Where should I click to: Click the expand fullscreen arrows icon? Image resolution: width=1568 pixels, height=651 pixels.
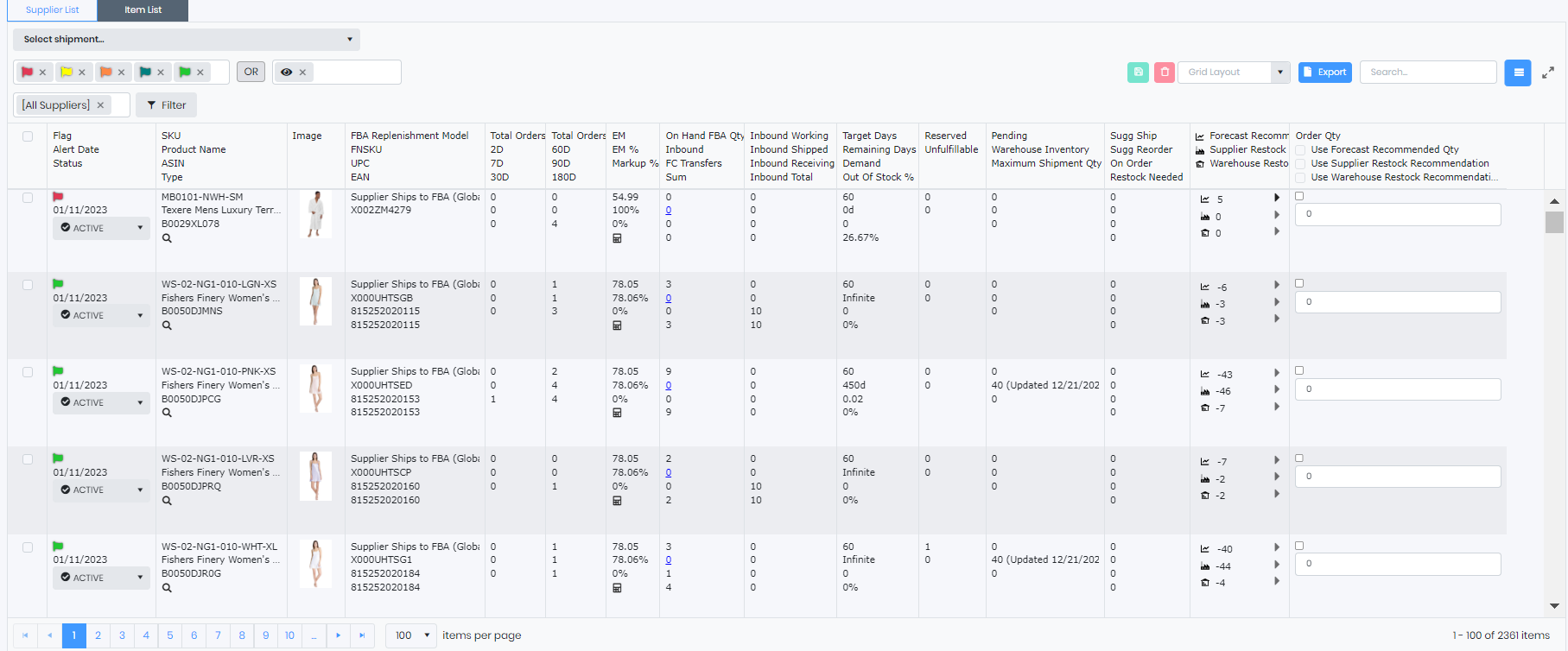click(x=1548, y=73)
